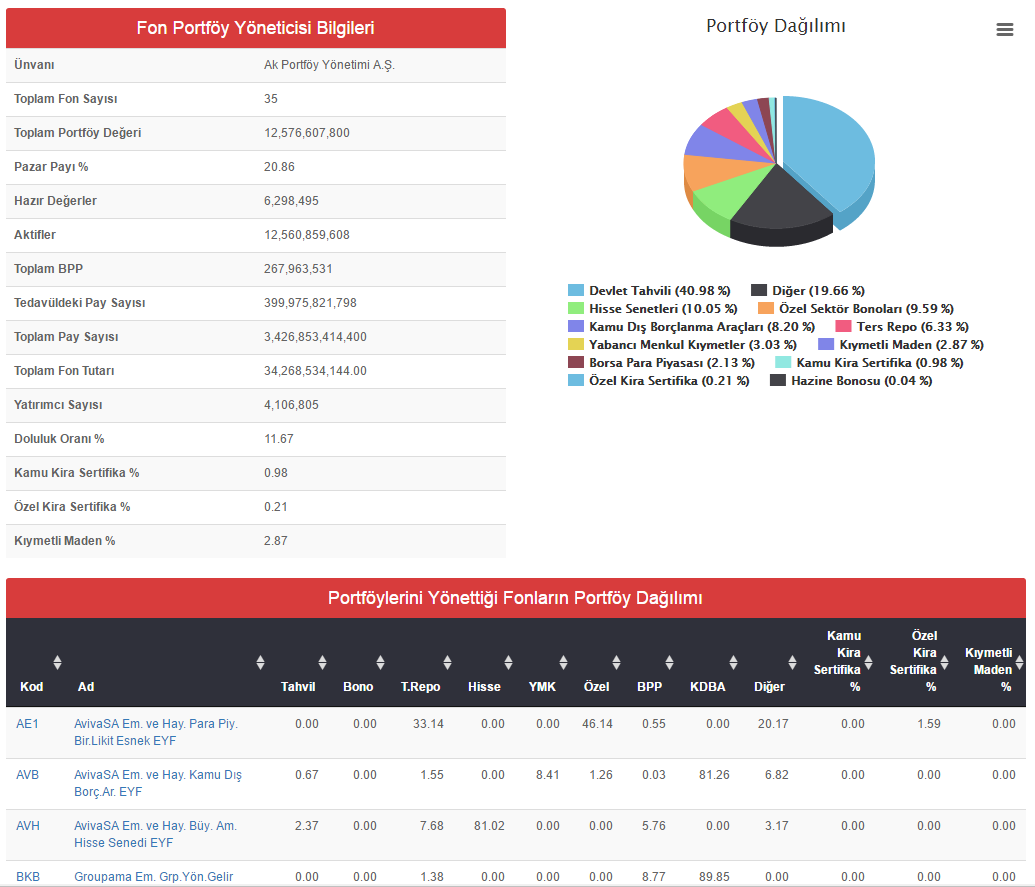Open AvivaSA Para Piy. Bir.Likit Esnek EYF link
The image size is (1035, 887).
coord(156,733)
